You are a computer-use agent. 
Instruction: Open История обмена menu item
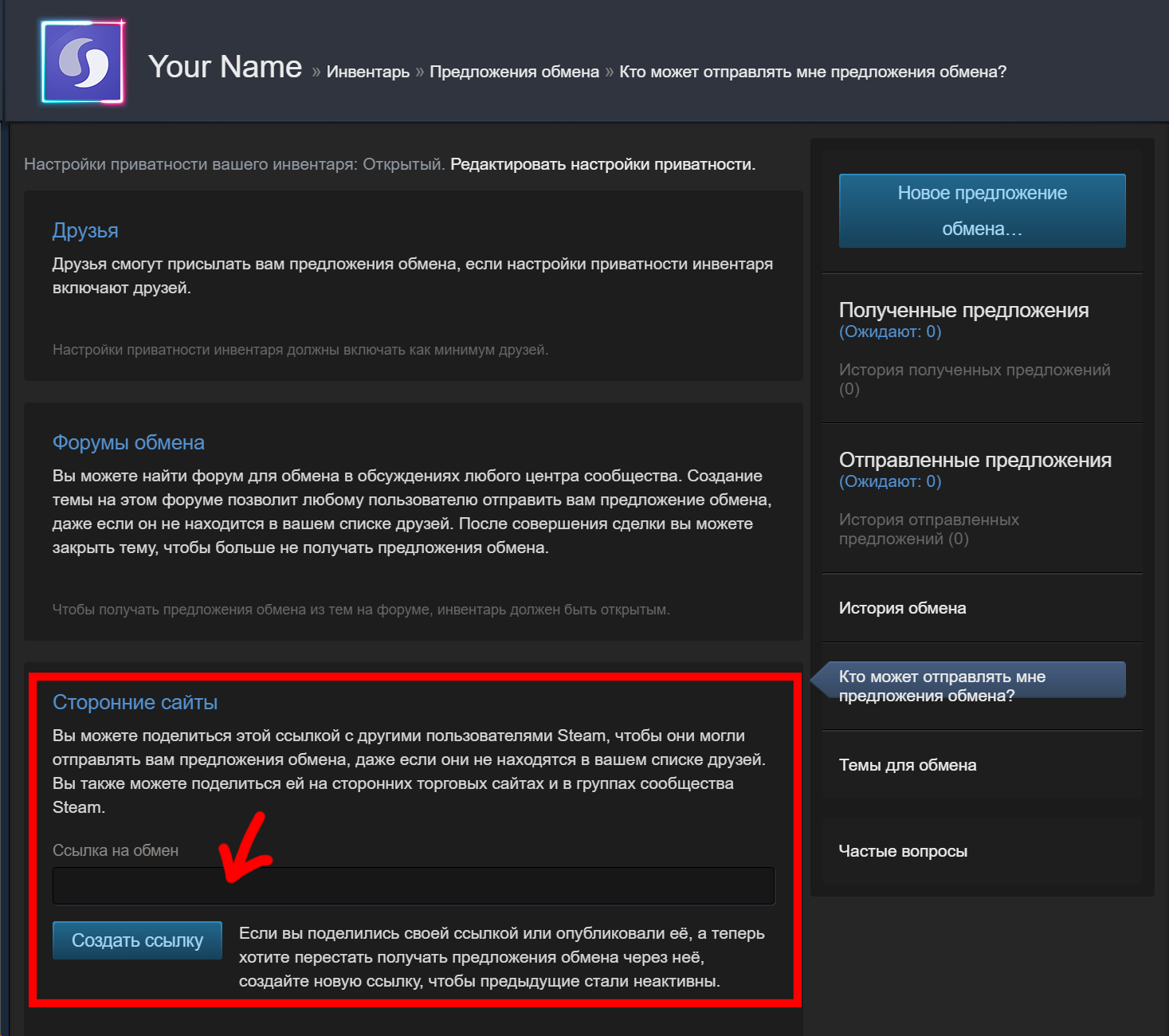(x=902, y=608)
